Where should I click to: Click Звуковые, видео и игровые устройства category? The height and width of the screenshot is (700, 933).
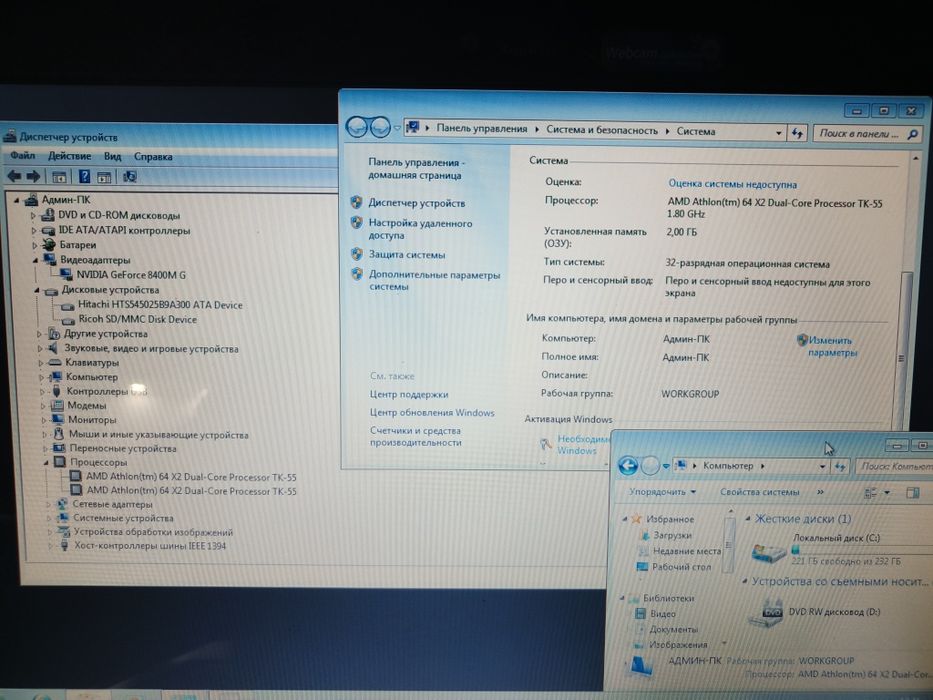click(x=152, y=349)
